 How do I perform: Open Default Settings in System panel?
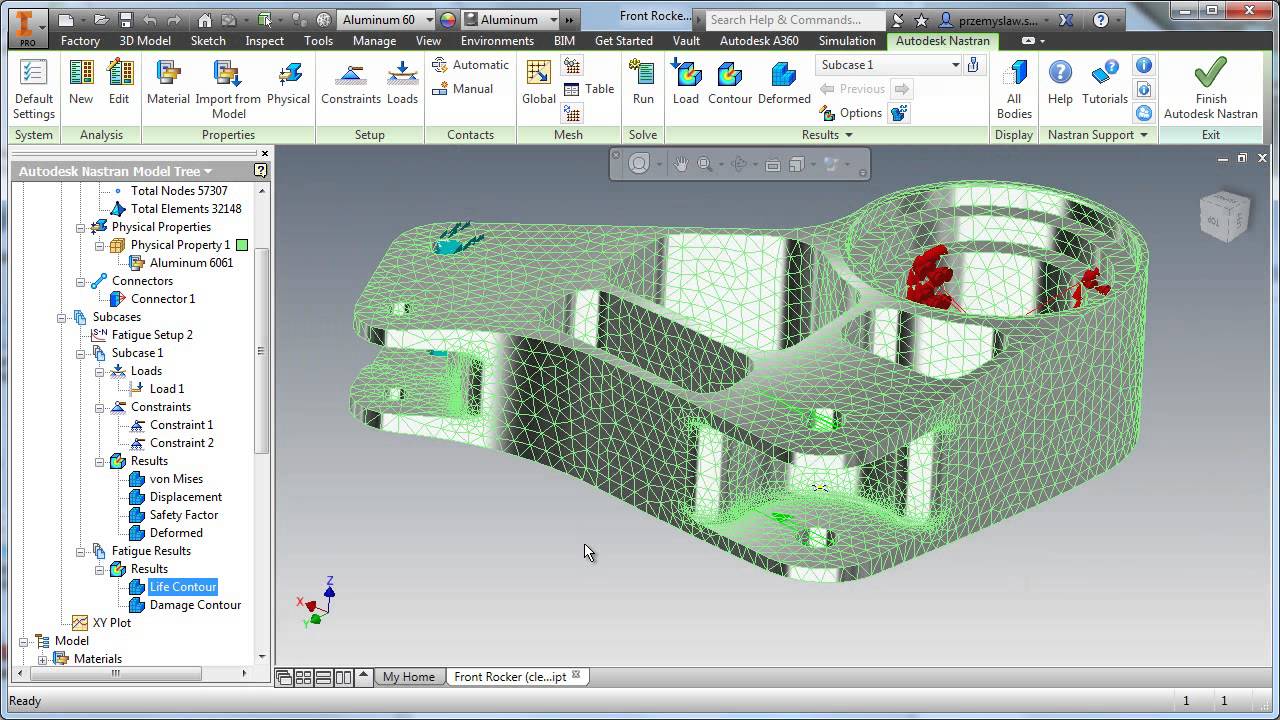(34, 88)
